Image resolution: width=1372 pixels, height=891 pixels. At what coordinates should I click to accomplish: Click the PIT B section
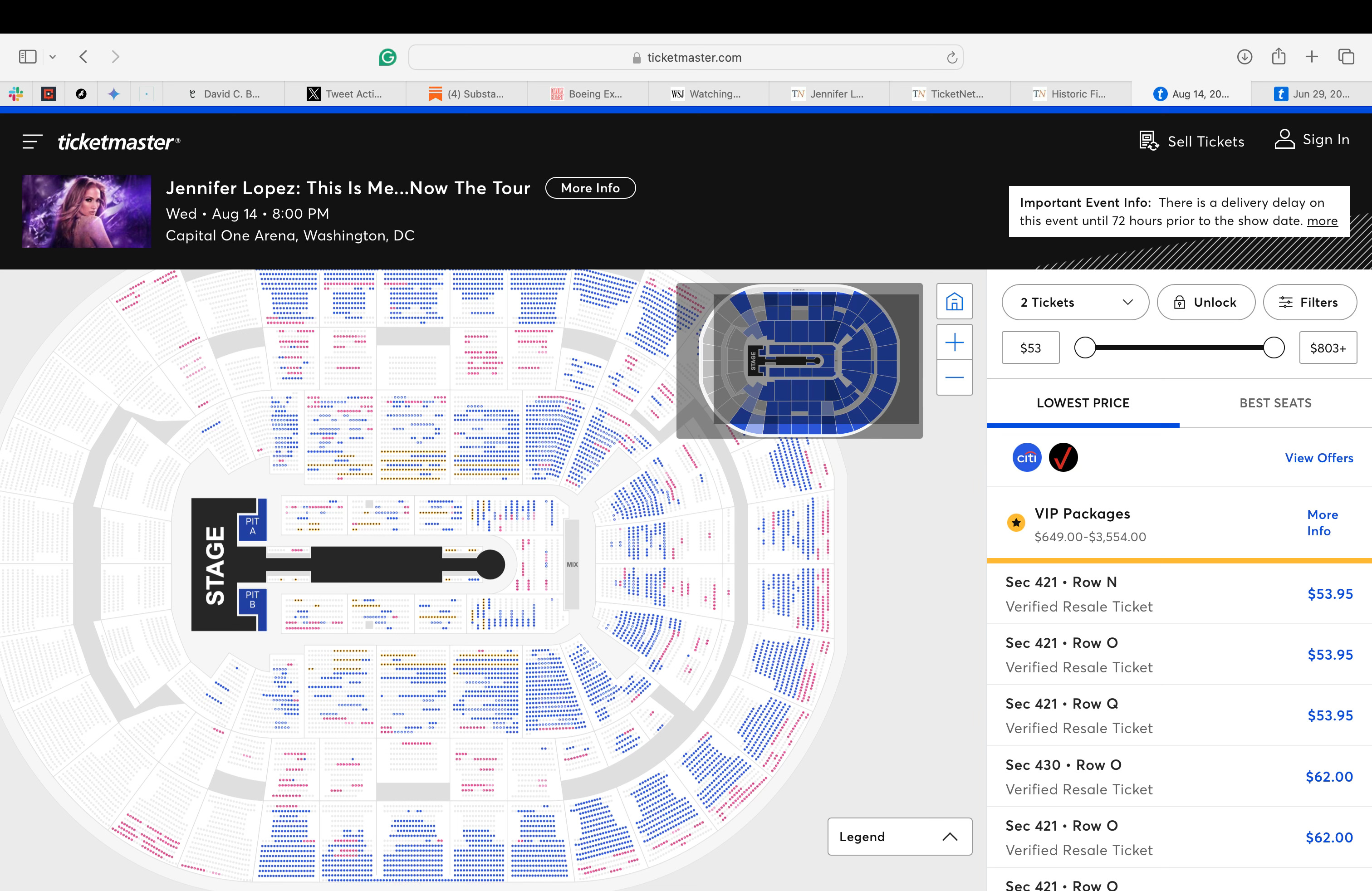253,599
